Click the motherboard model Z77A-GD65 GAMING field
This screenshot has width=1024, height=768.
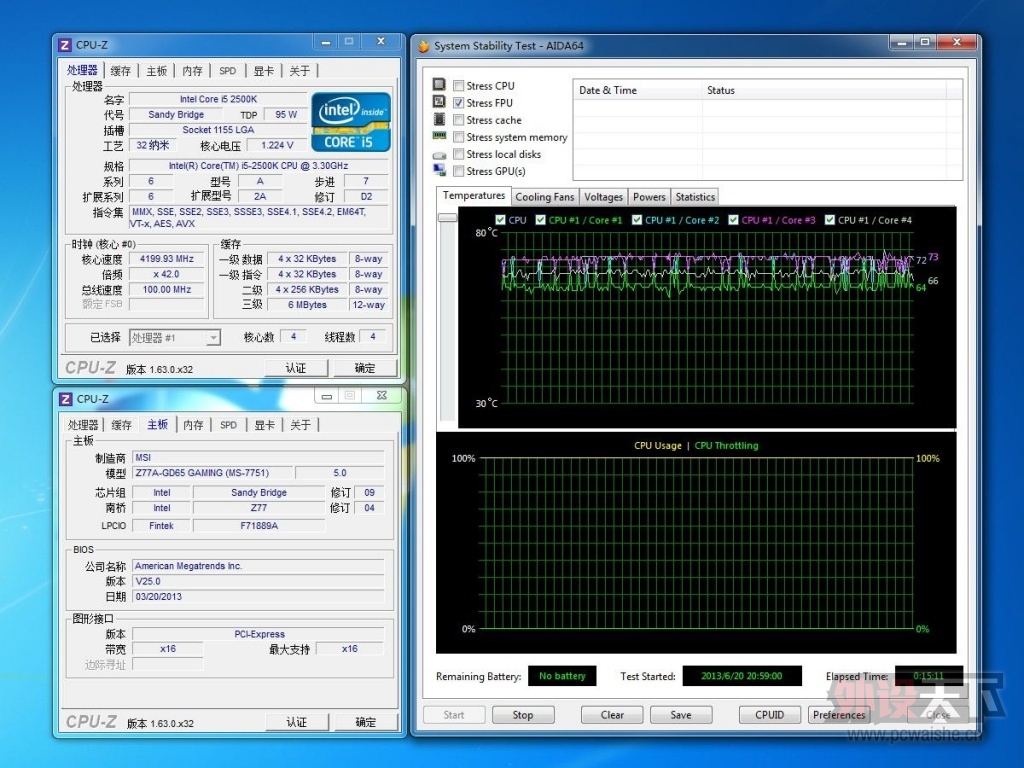tap(211, 473)
